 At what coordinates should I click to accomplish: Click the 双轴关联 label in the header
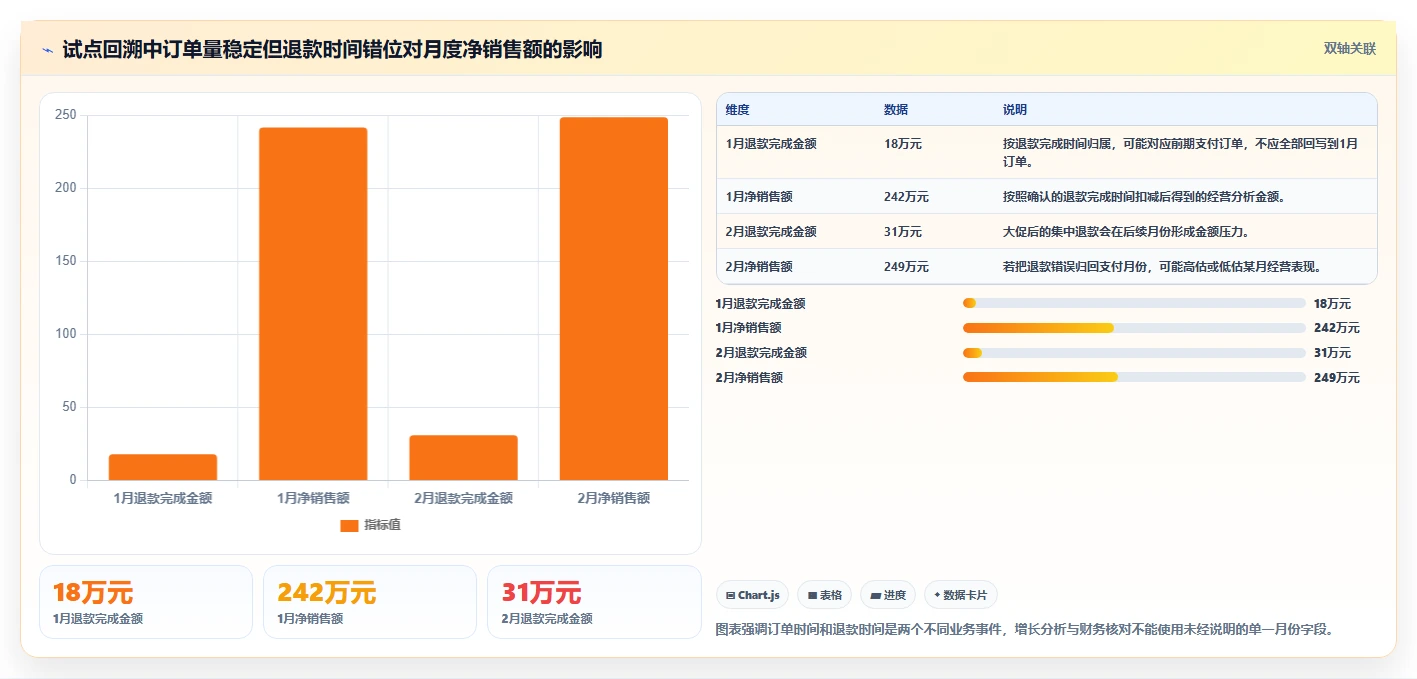1350,49
